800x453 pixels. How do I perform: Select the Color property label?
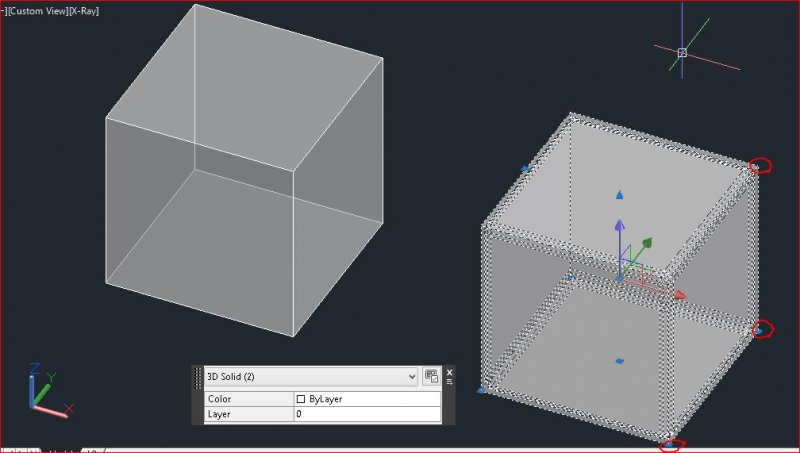pos(249,399)
